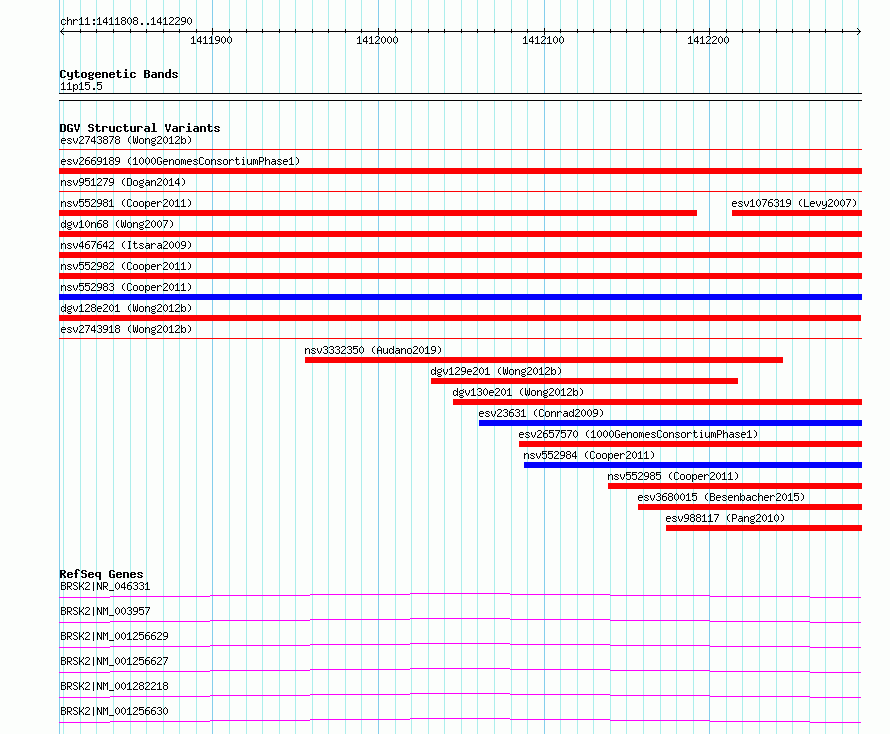Select the blue nsv552983 (Cooper2011) bar
Viewport: 890px width, 734px height.
pos(460,297)
